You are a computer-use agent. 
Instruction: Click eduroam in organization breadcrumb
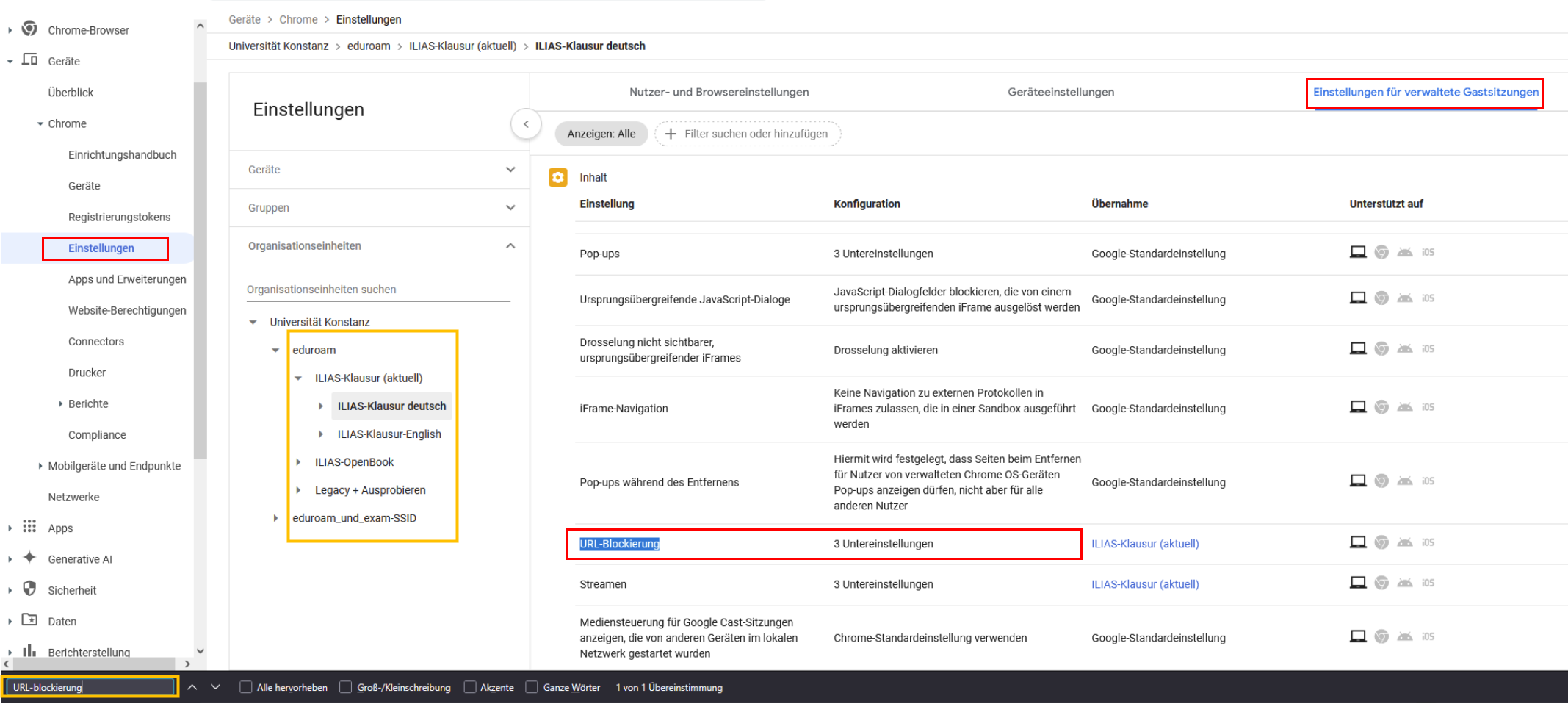coord(369,46)
